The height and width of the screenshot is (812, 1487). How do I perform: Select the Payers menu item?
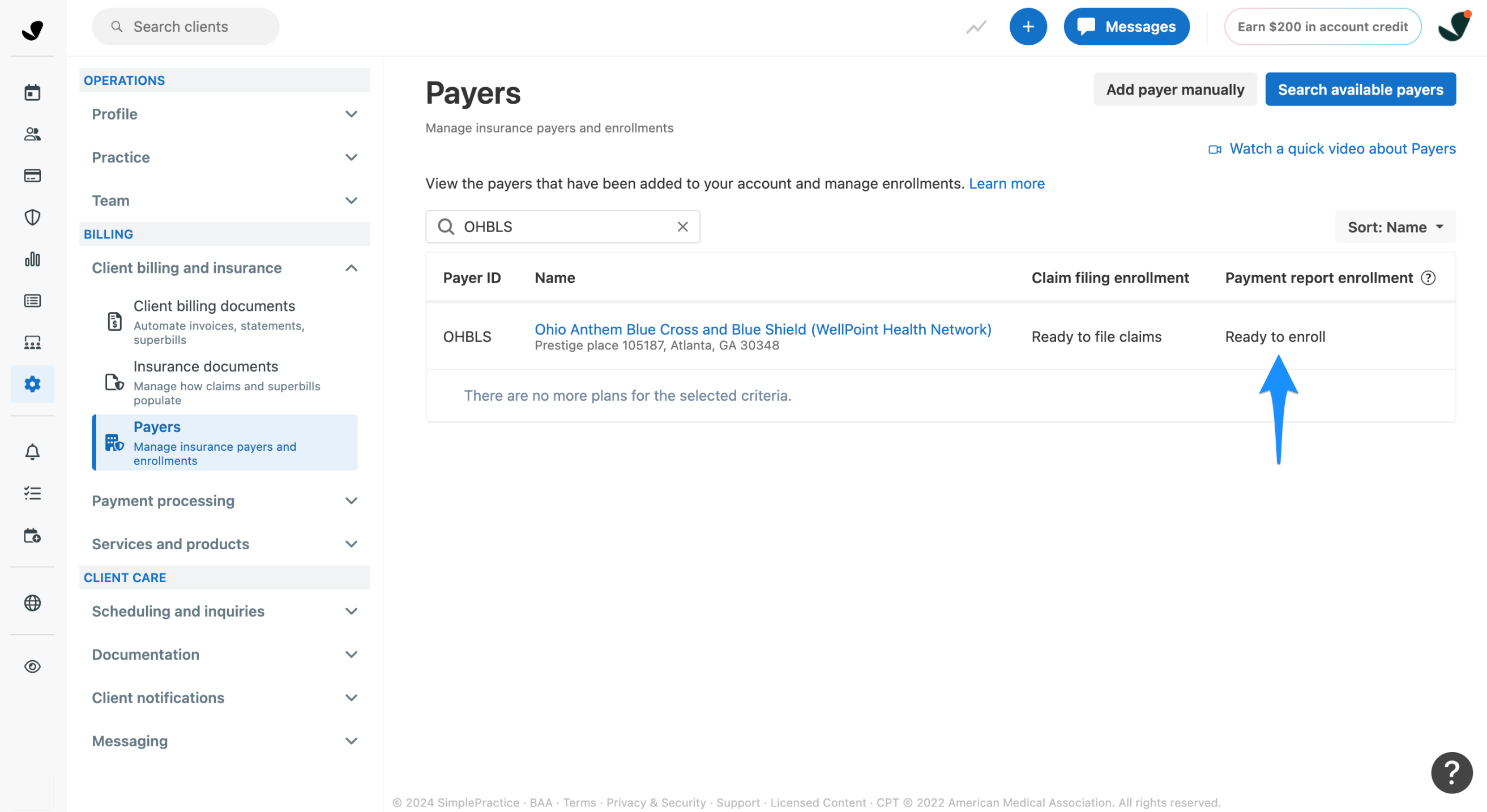(x=225, y=443)
